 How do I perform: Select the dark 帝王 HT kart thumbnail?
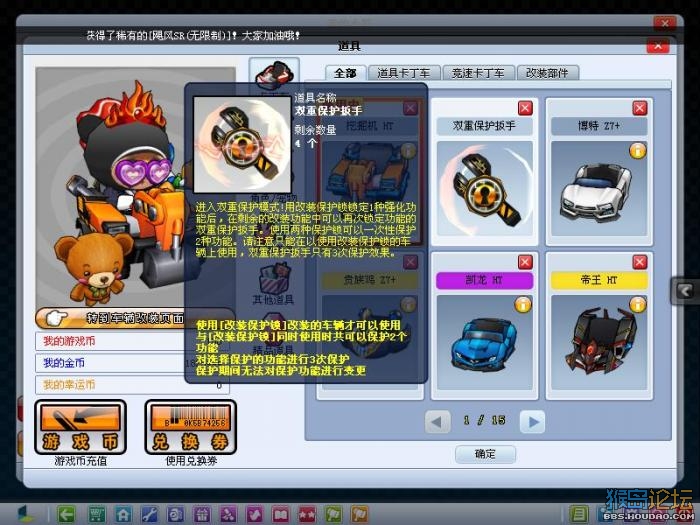[599, 342]
